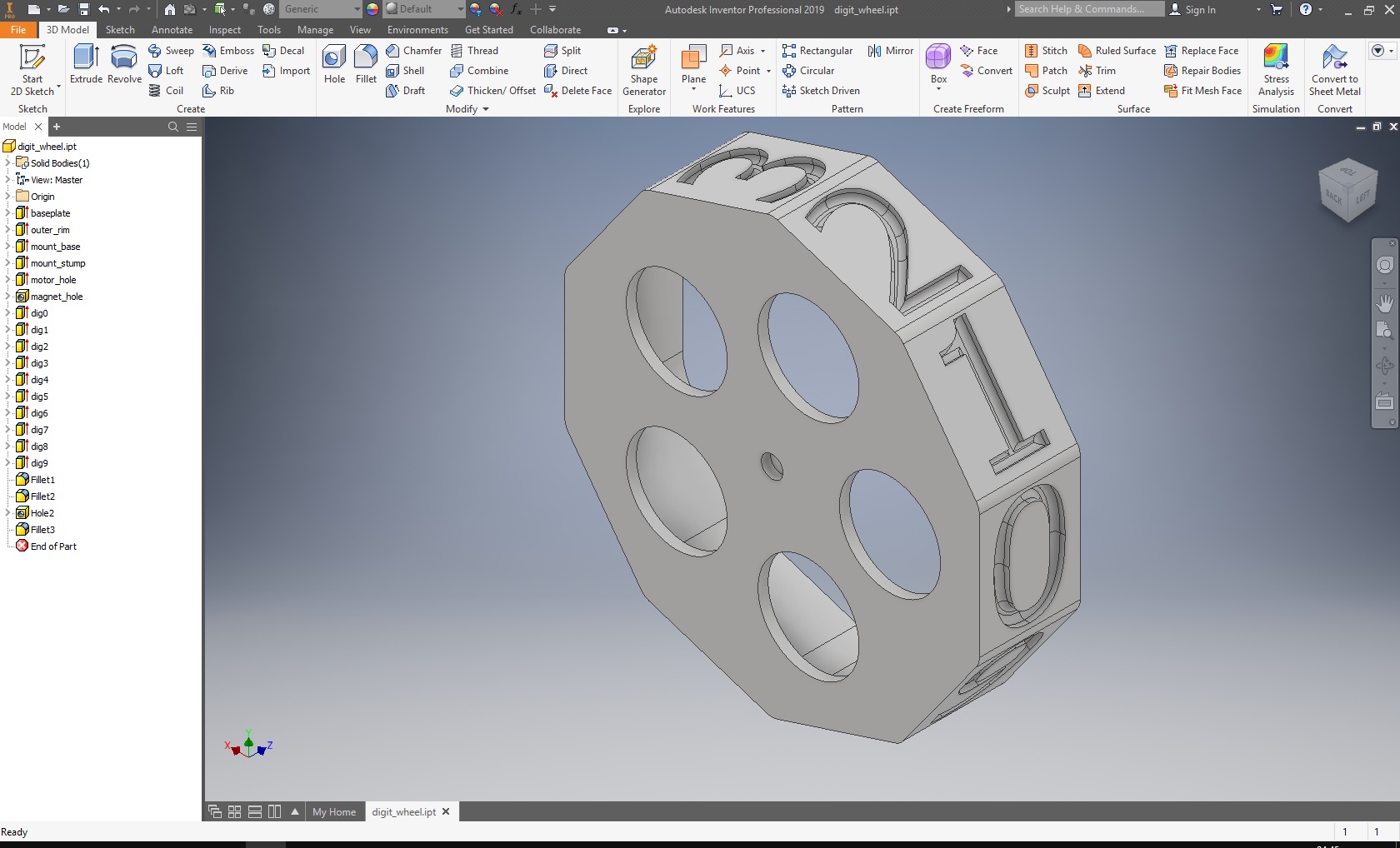Expand the Origin folder
Screen dimensions: 1400x848
7,197
